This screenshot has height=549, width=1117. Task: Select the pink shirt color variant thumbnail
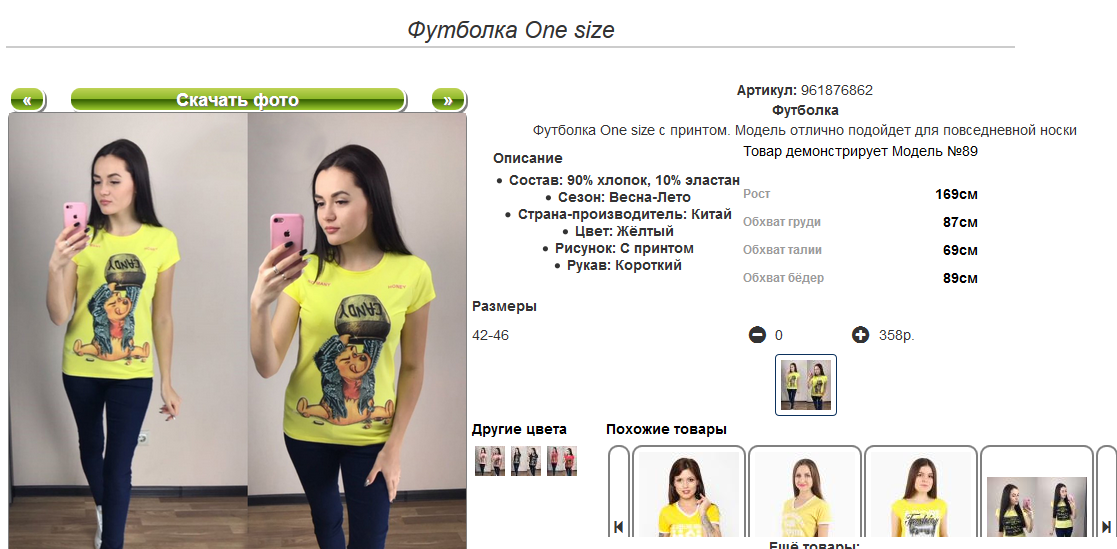489,461
